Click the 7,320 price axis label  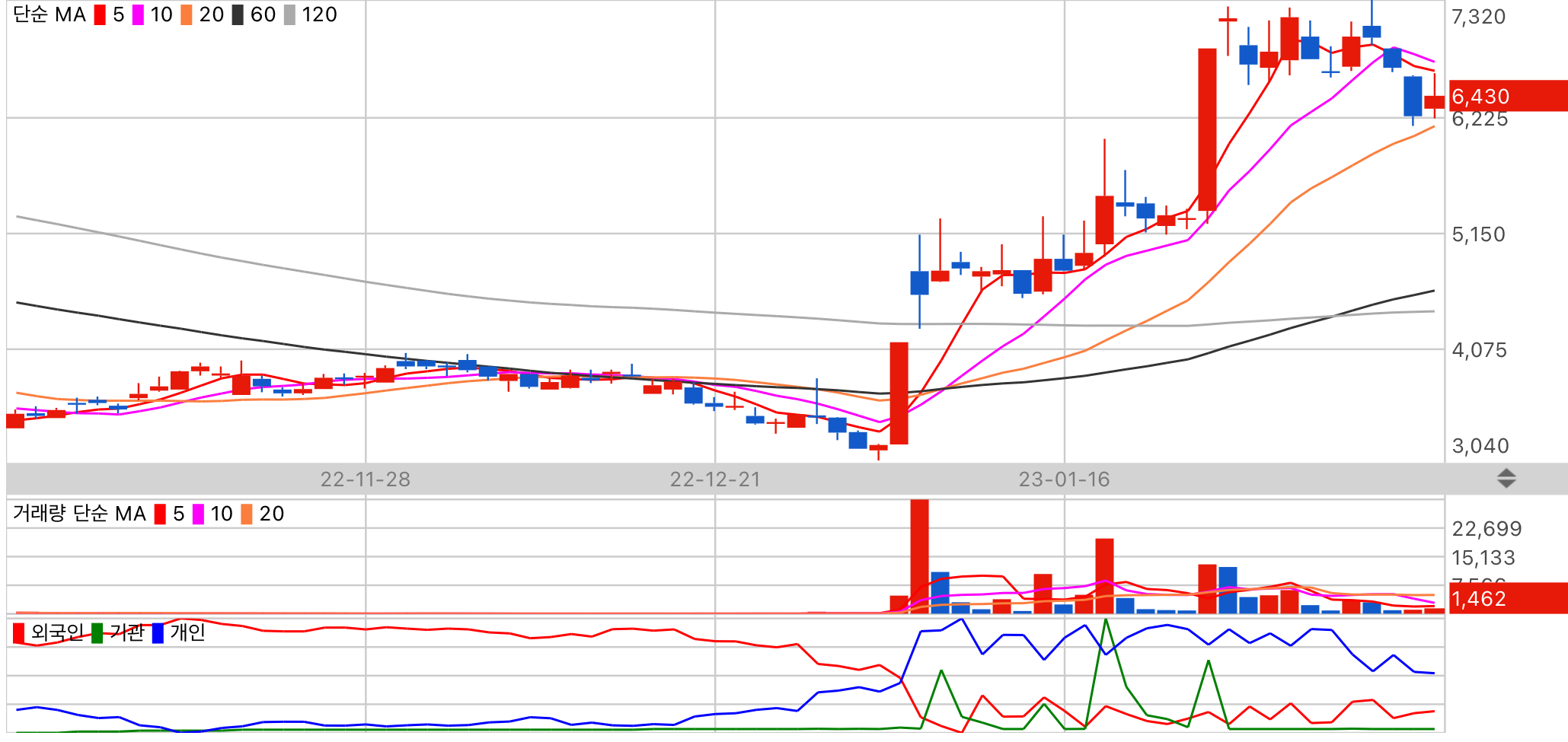1478,17
